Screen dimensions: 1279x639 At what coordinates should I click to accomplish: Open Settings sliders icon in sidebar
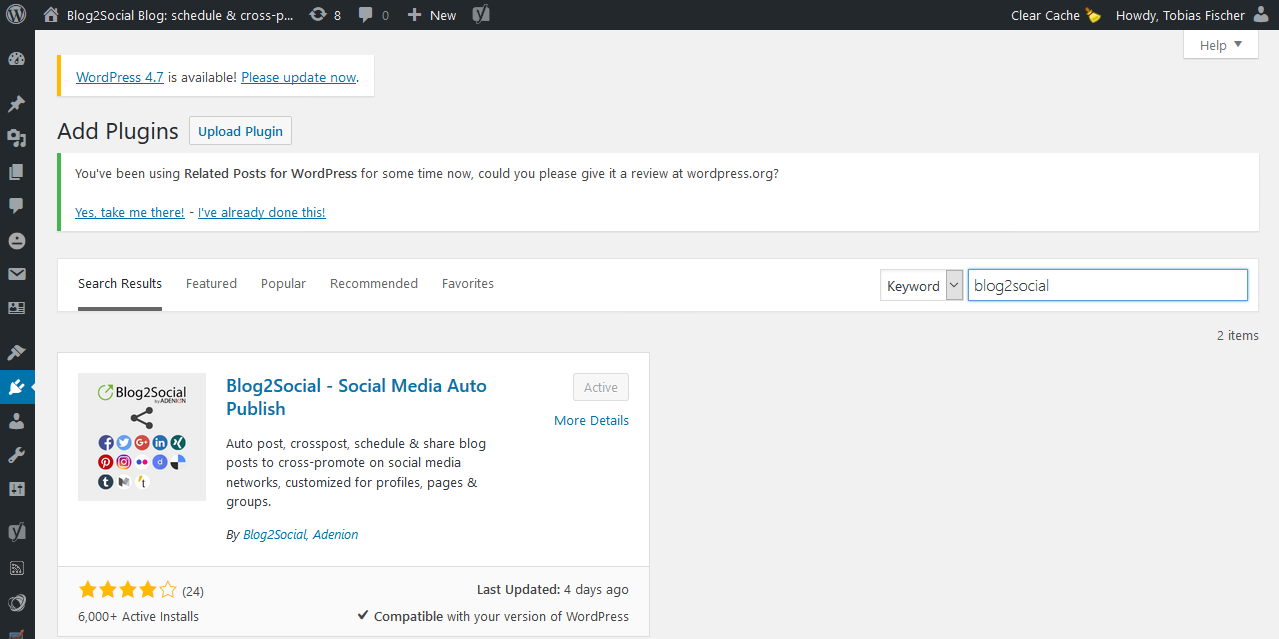tap(16, 489)
